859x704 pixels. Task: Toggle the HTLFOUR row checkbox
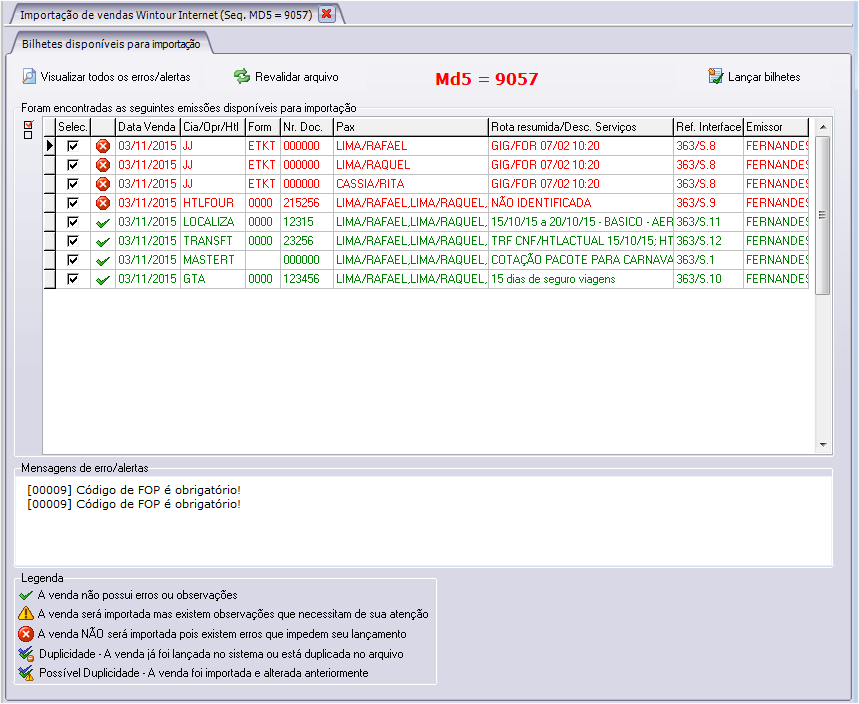click(x=72, y=203)
